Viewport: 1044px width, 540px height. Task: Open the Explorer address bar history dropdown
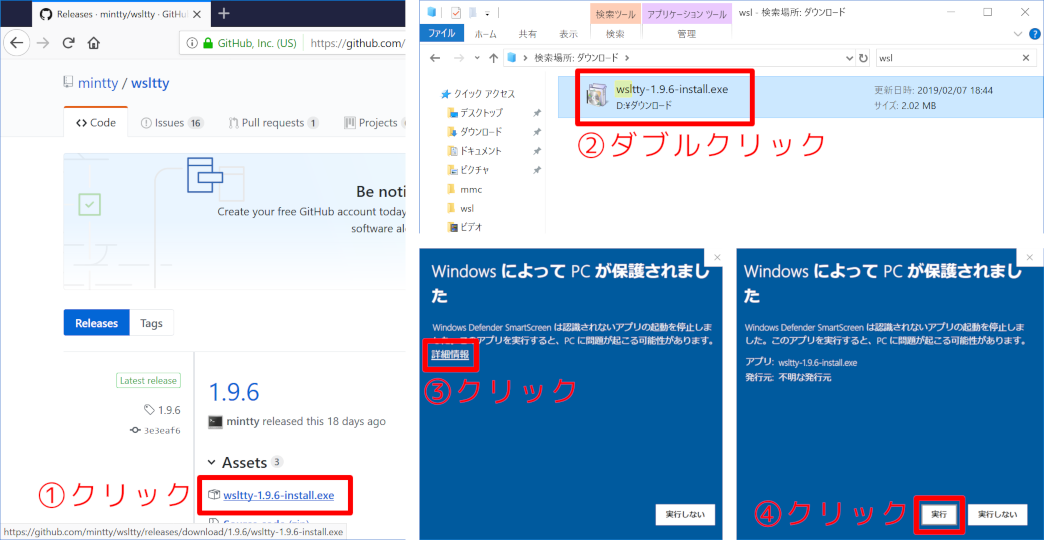tap(850, 59)
